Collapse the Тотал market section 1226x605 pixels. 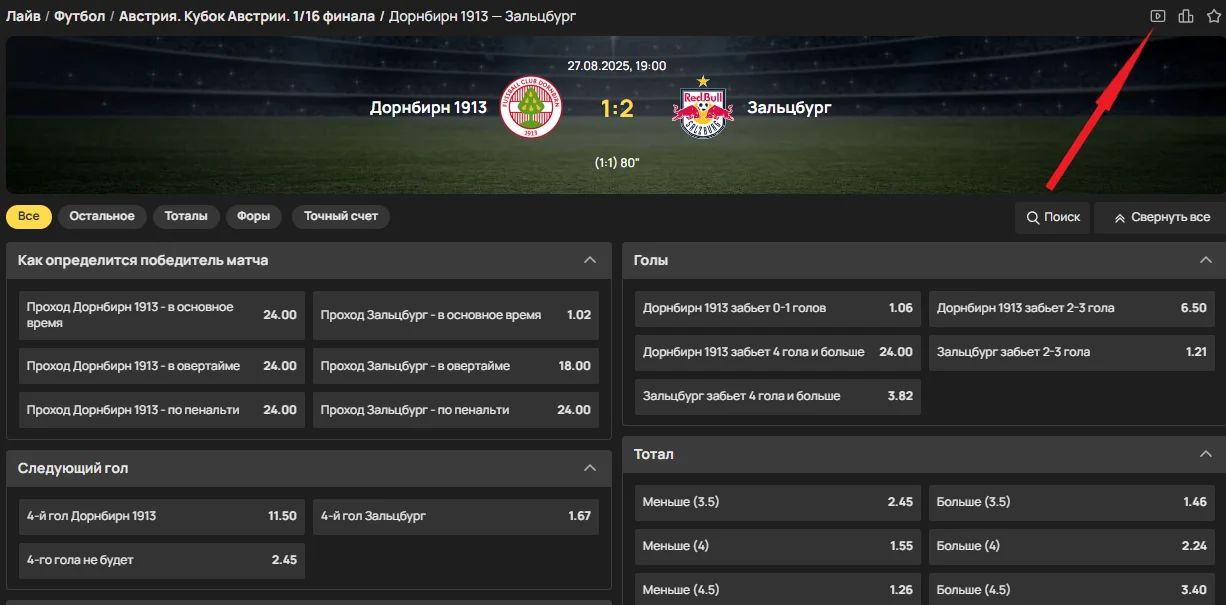point(1206,454)
